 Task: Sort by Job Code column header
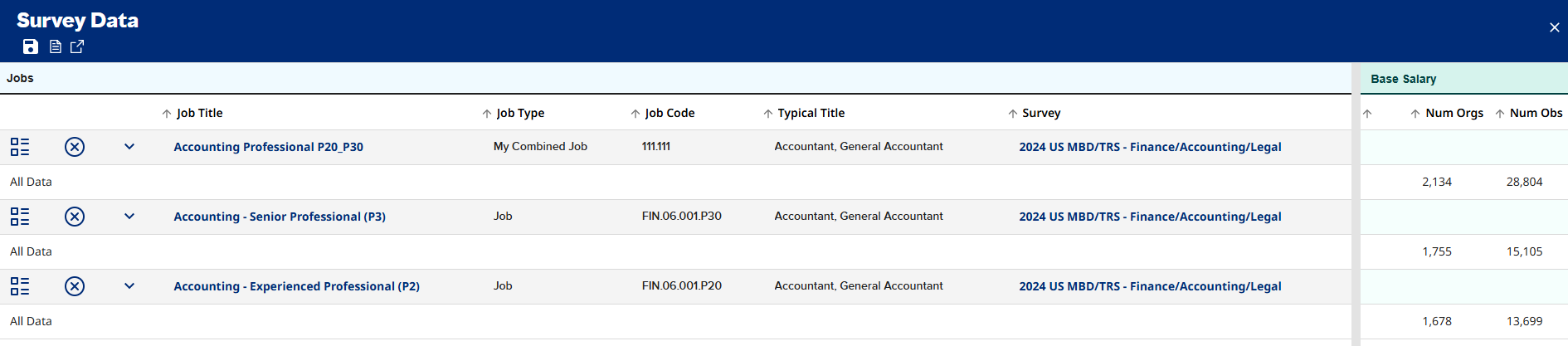tap(669, 113)
